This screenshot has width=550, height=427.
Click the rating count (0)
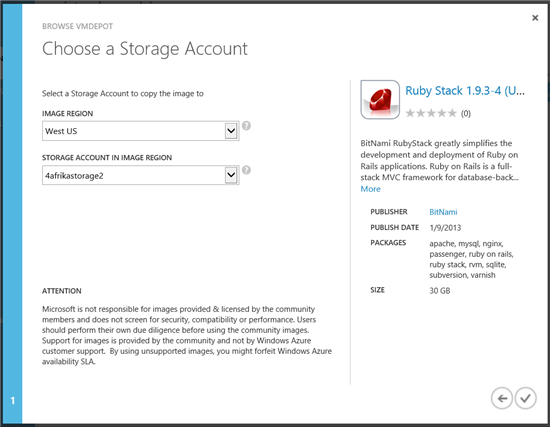point(465,113)
